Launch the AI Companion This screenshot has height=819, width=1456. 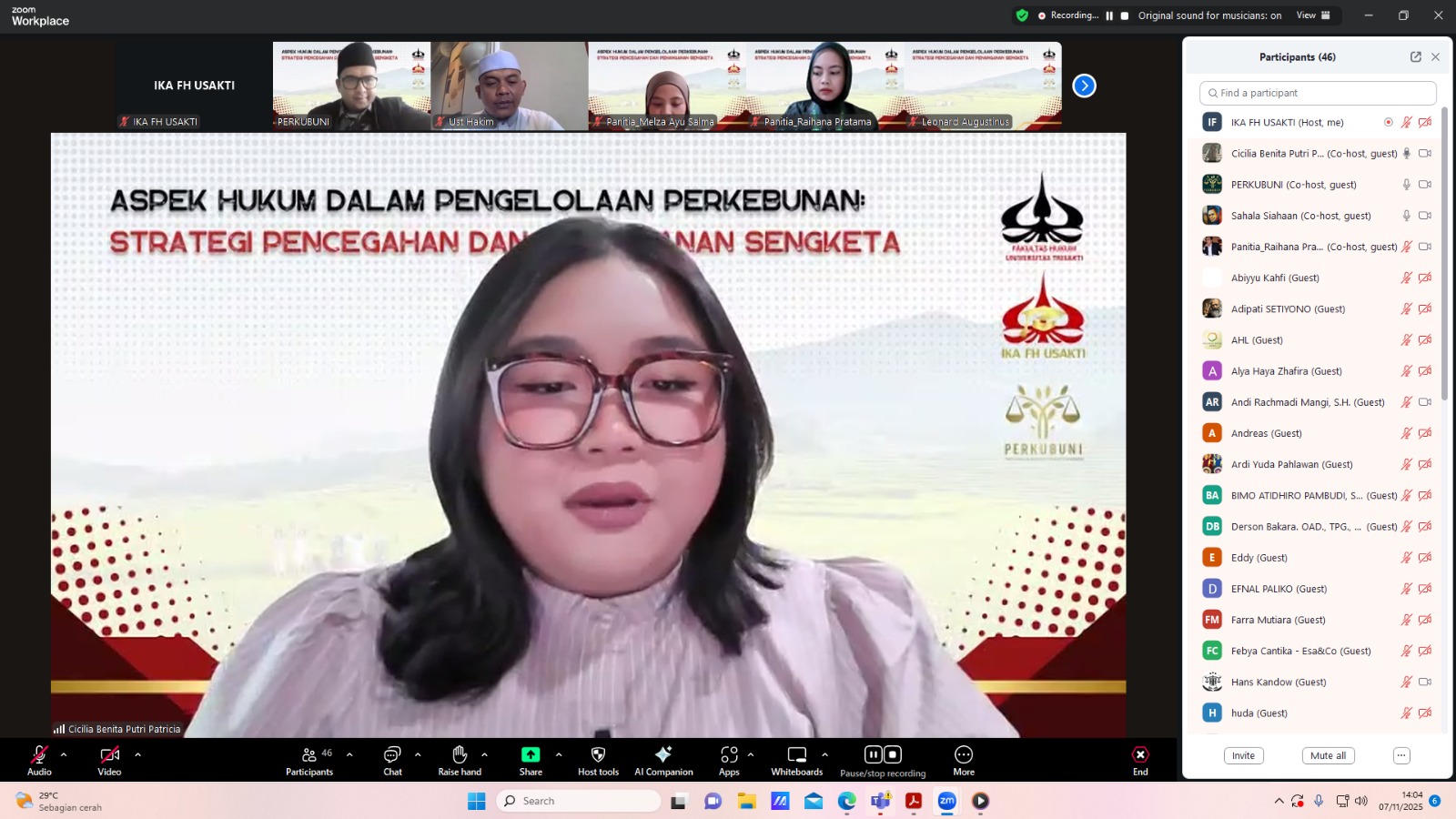pos(663,755)
